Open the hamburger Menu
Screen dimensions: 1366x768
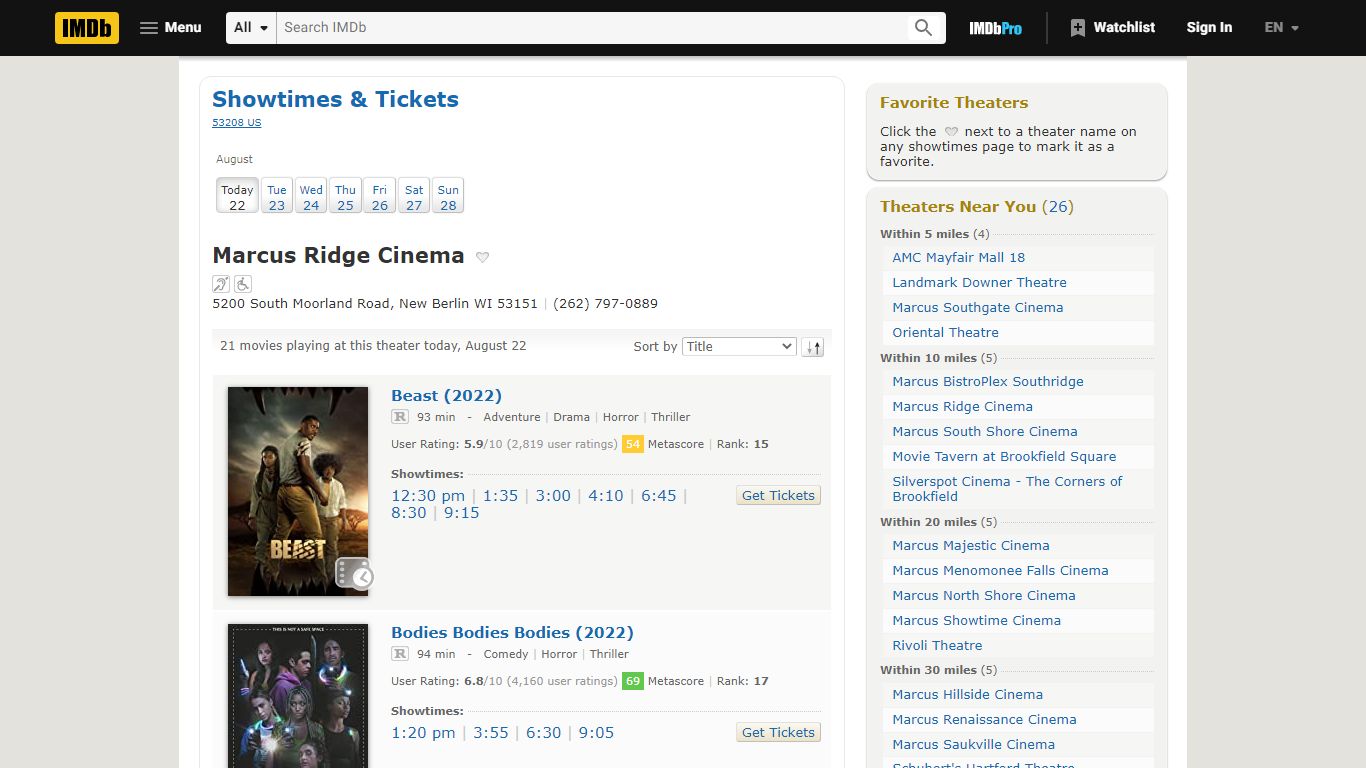(x=170, y=28)
